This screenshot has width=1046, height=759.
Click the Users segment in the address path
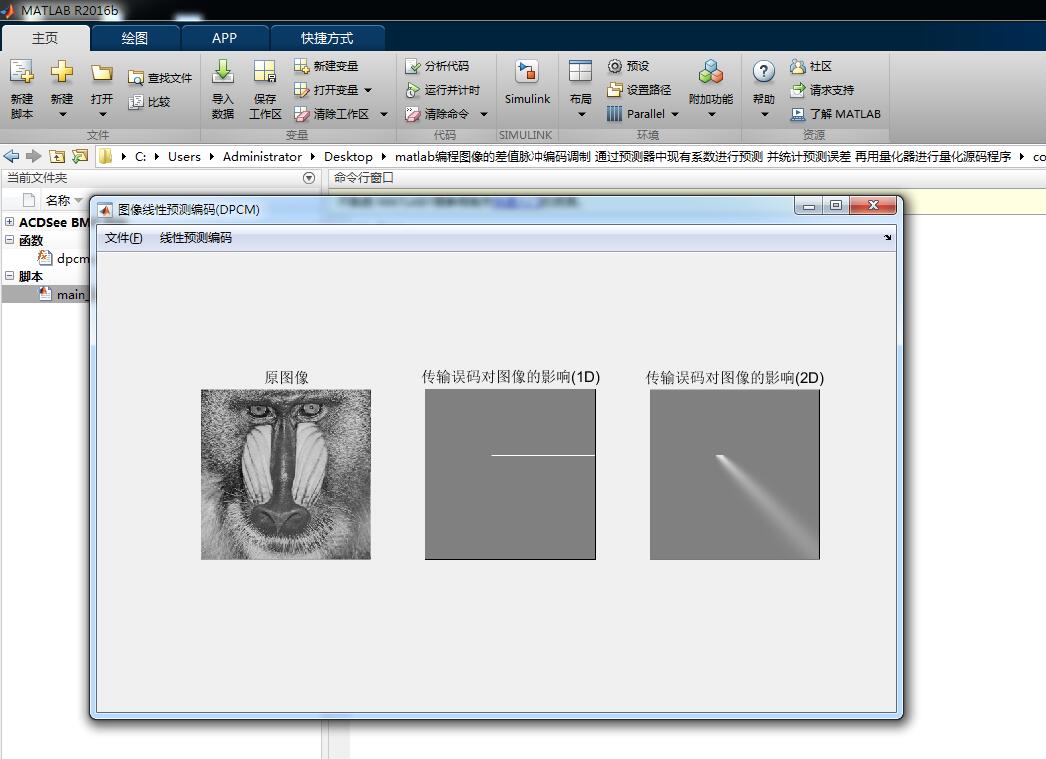coord(184,156)
